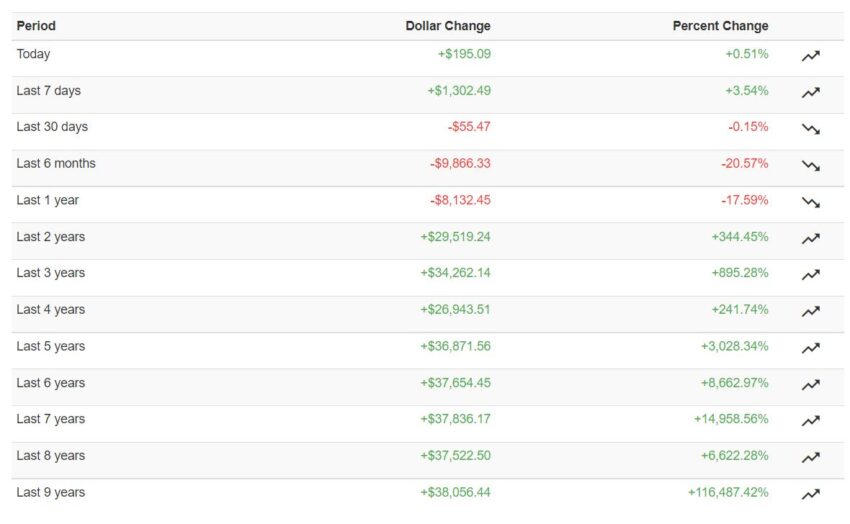Click the upward trend icon for Last 5 years

810,348
